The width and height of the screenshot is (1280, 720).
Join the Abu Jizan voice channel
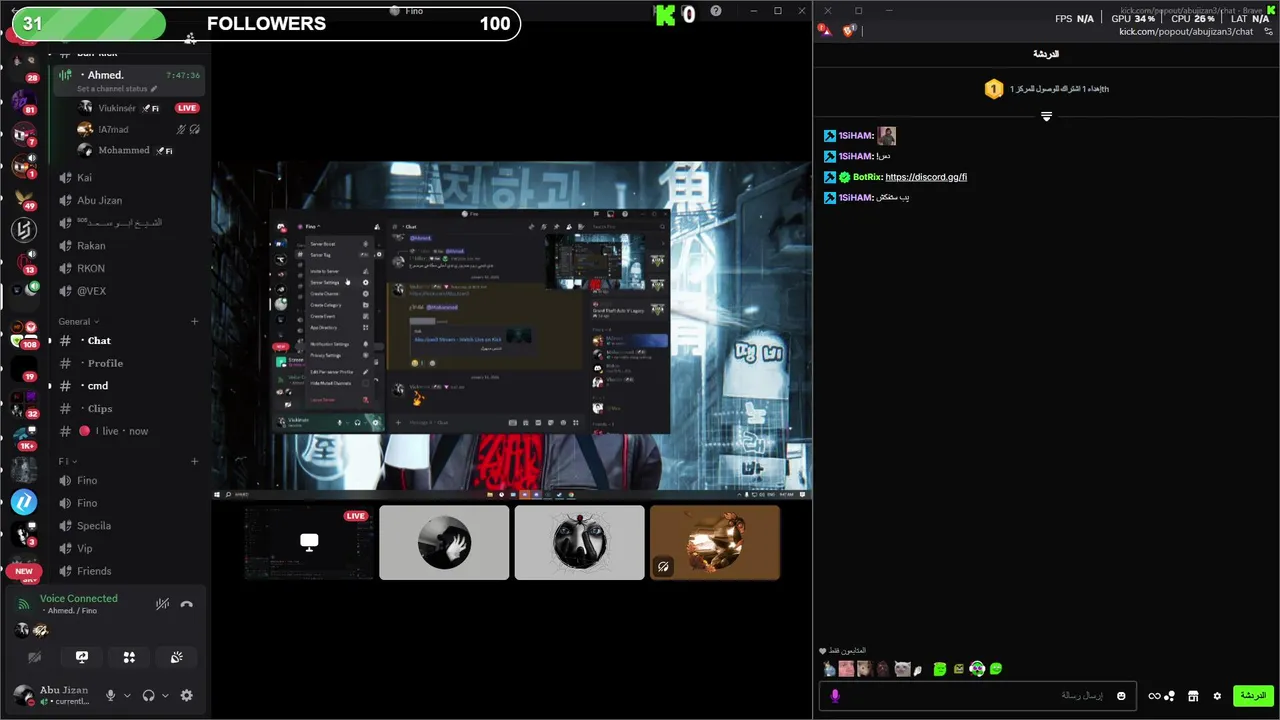[x=130, y=200]
